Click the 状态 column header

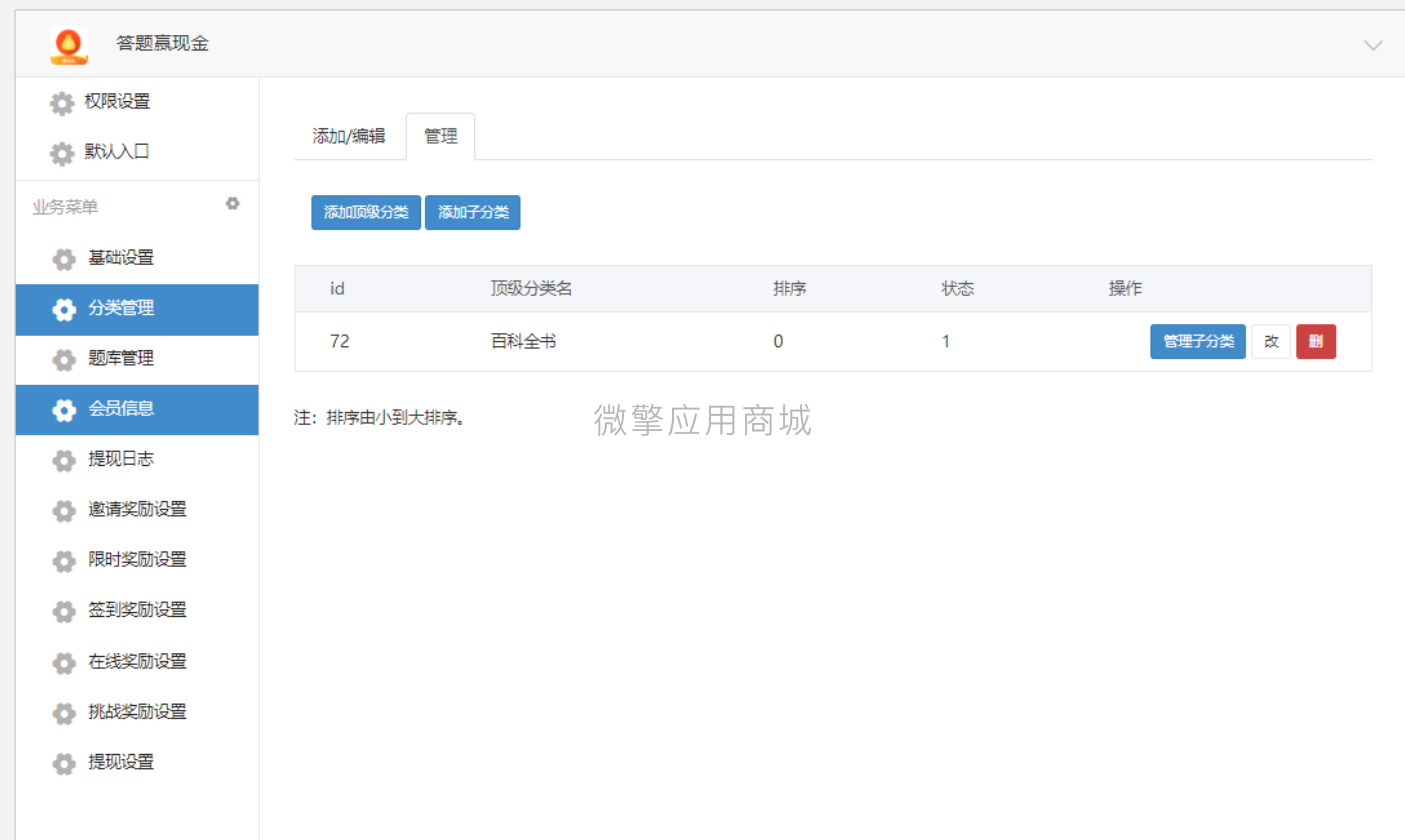[958, 288]
